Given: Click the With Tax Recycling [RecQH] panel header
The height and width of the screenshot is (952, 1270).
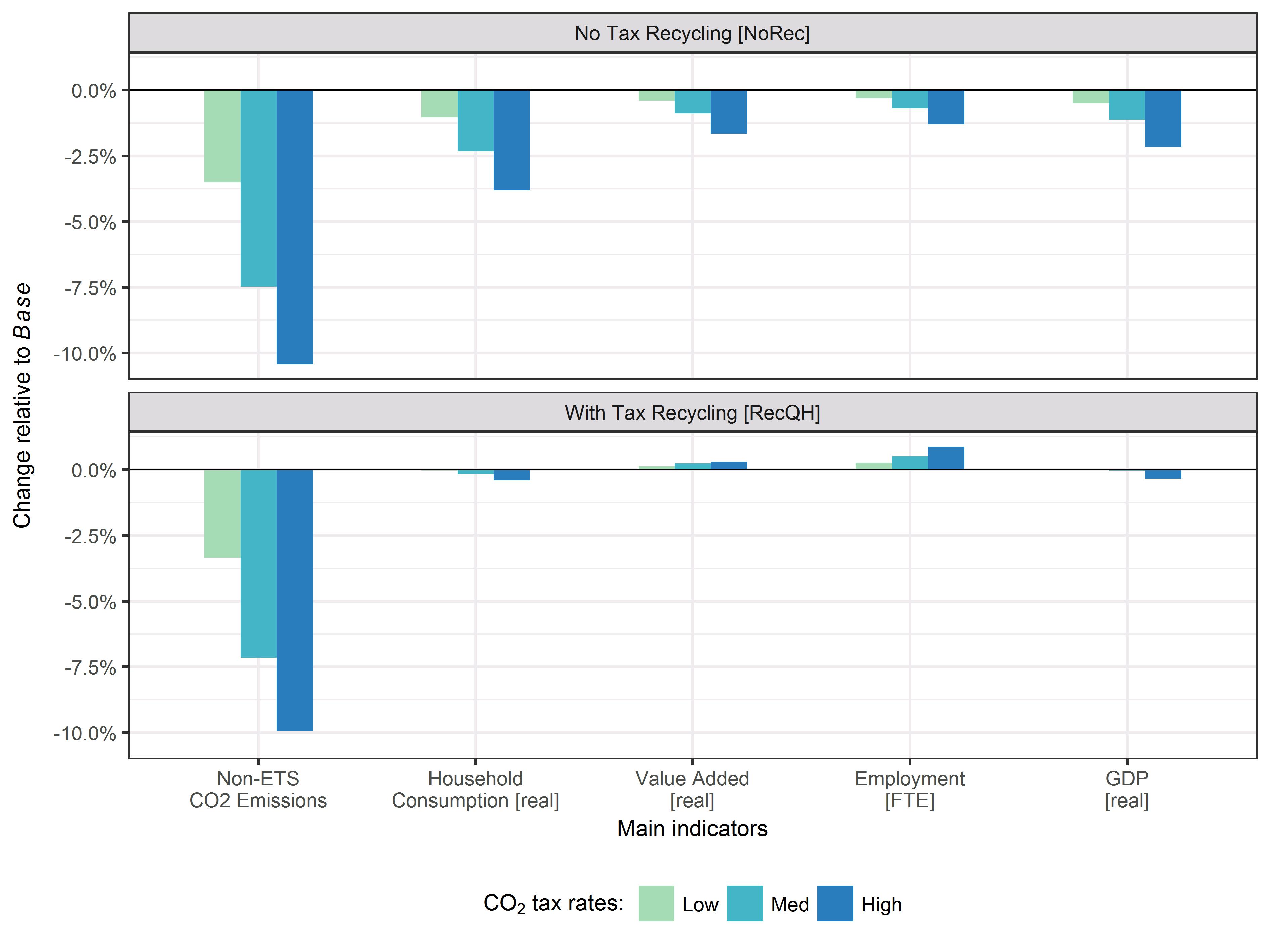Looking at the screenshot, I should 692,413.
